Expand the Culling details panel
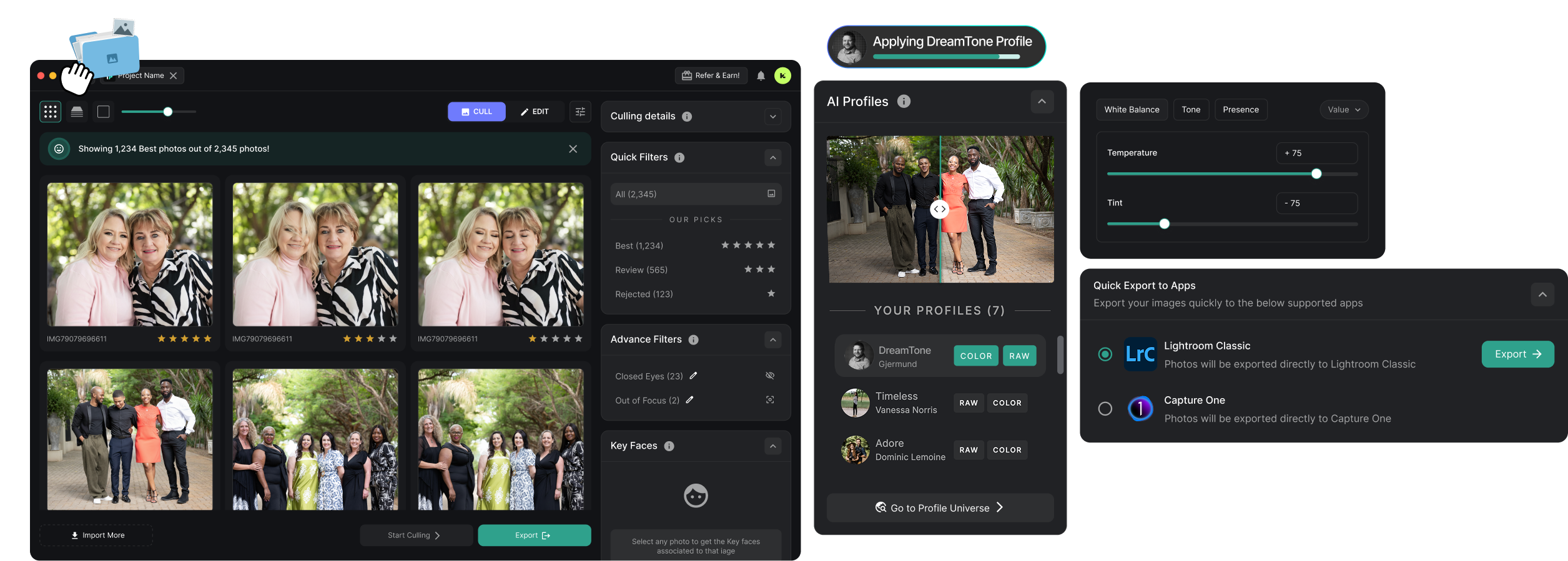 coord(773,117)
